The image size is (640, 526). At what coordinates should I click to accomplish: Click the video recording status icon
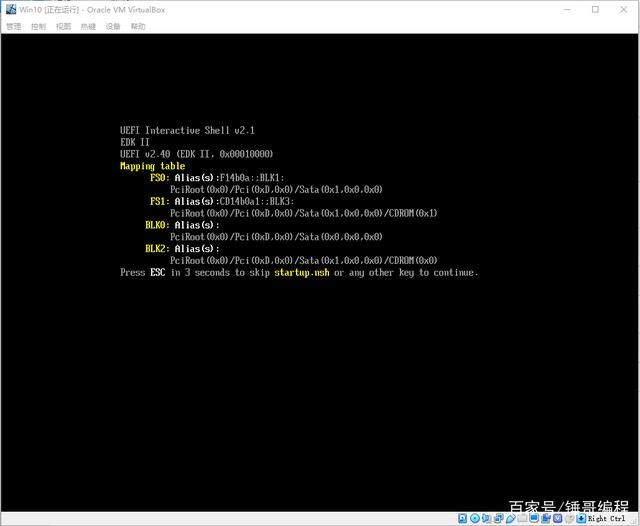(x=546, y=518)
